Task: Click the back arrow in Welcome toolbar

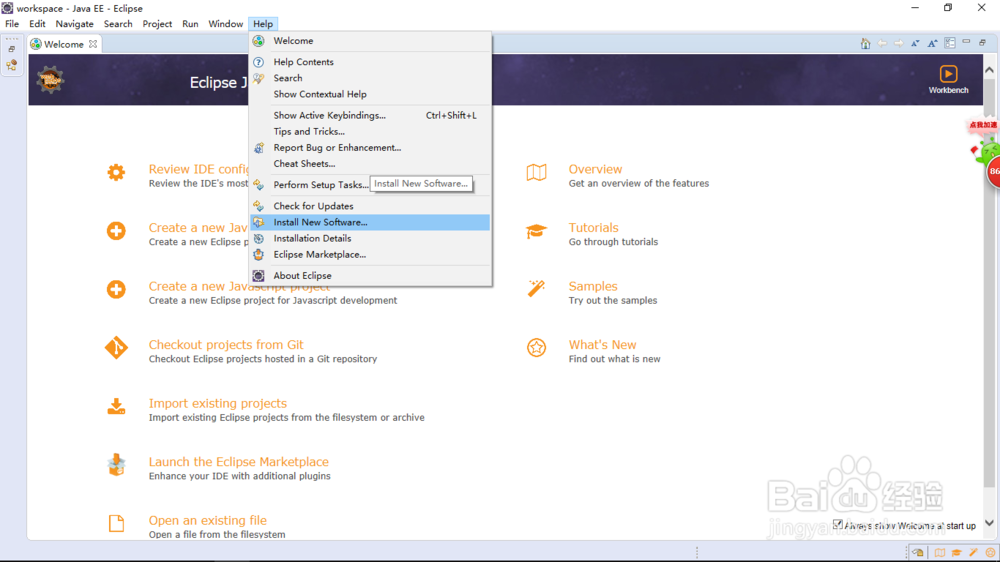Action: coord(882,43)
